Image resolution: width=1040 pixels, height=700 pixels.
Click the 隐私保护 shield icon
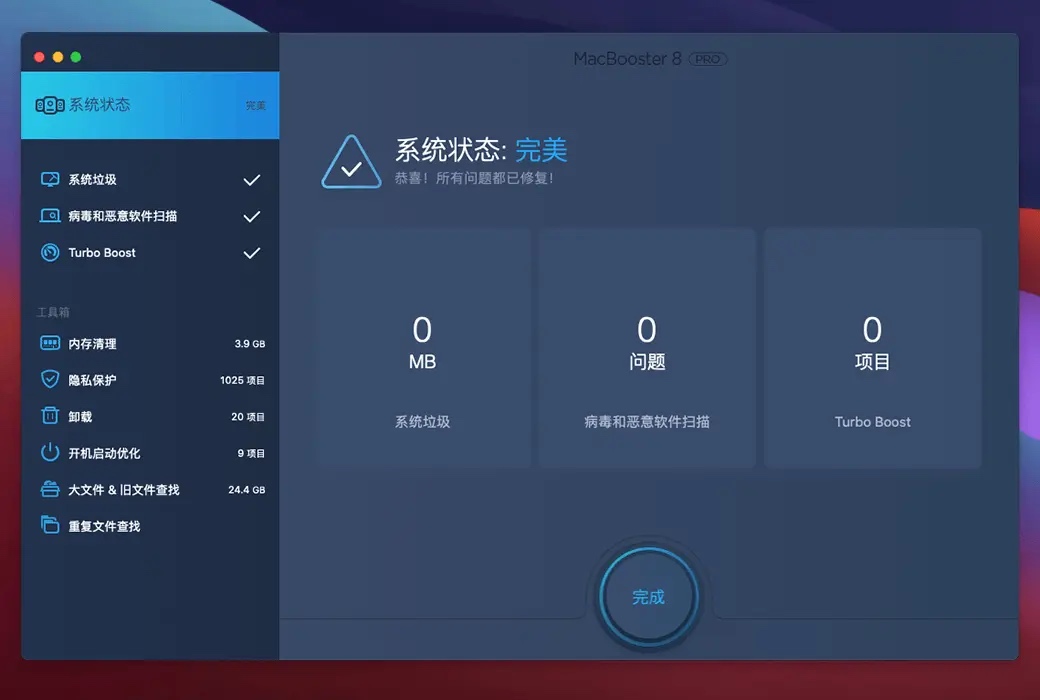[50, 379]
